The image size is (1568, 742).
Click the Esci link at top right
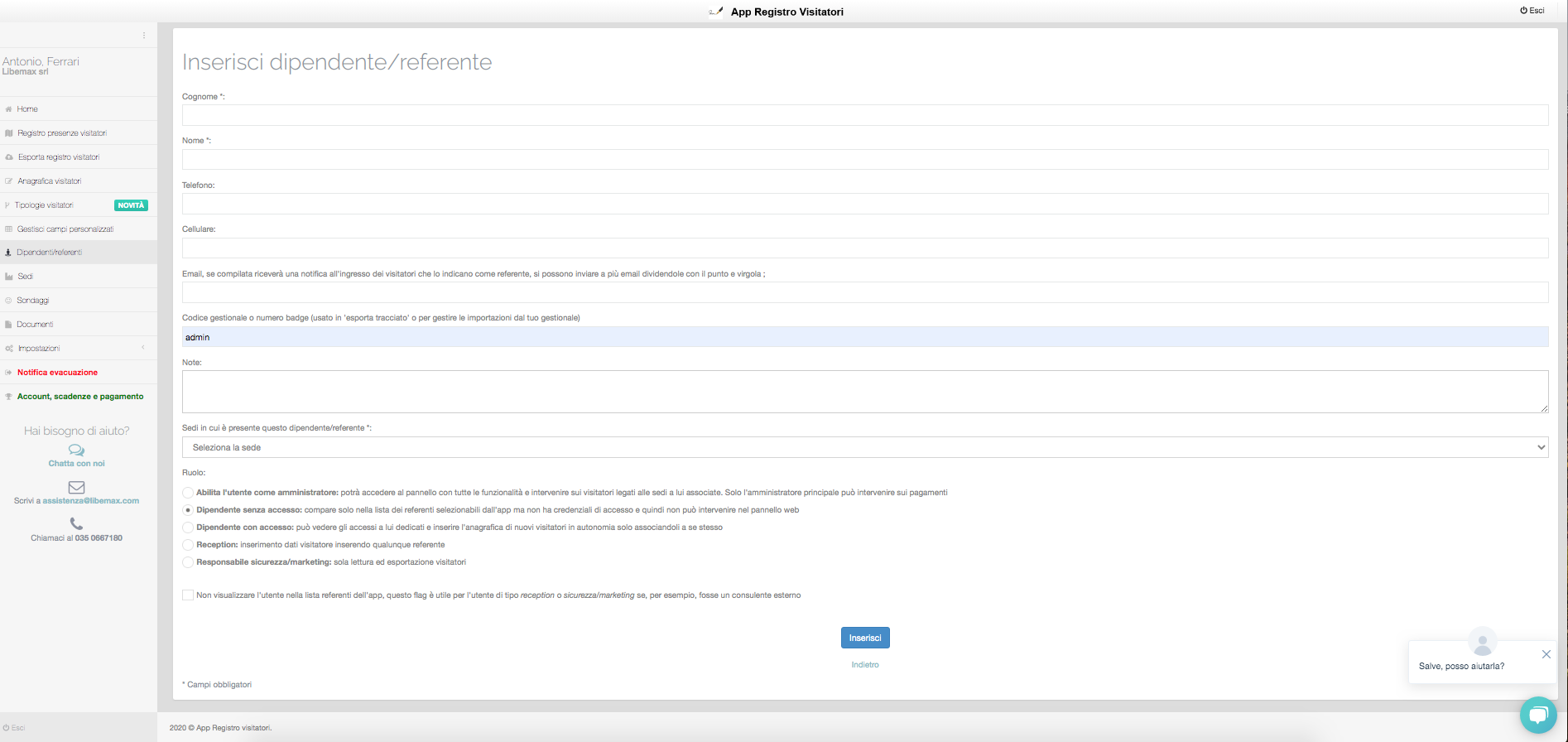1532,11
